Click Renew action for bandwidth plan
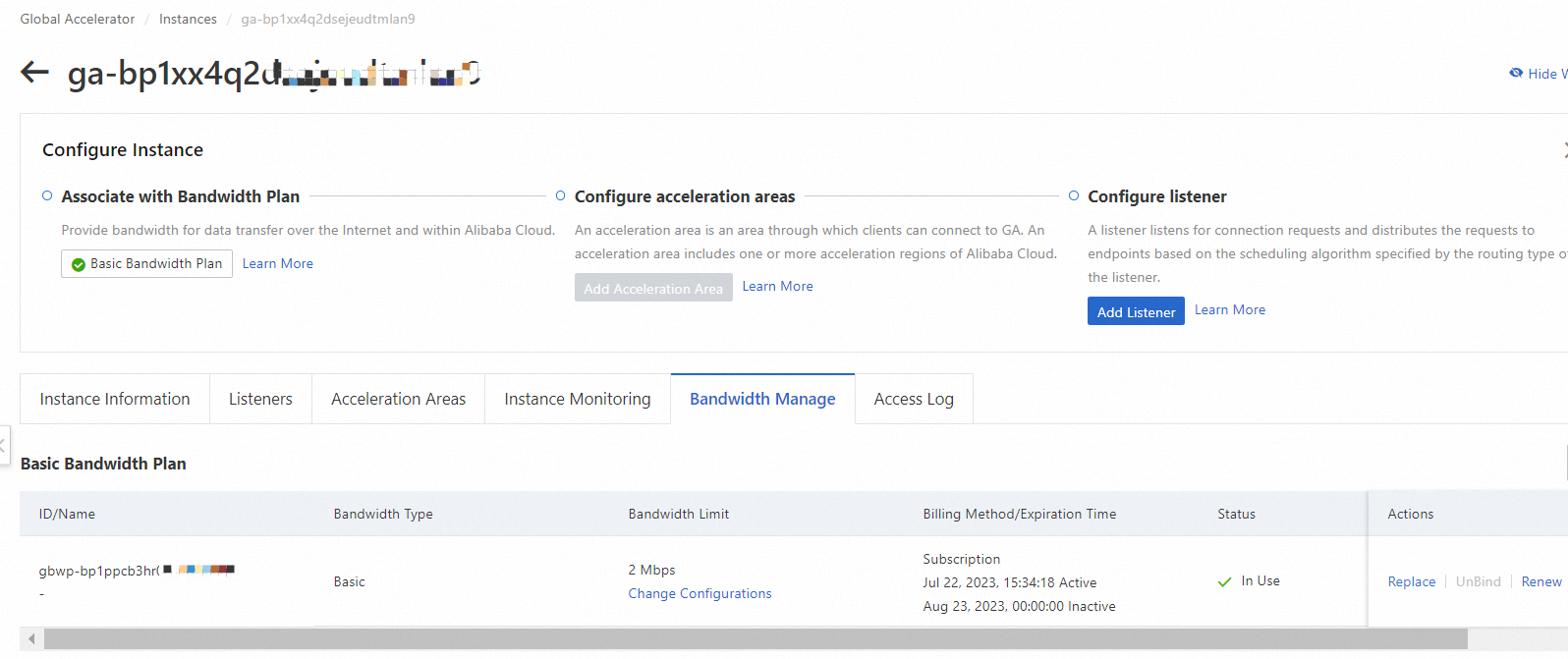 point(1541,581)
